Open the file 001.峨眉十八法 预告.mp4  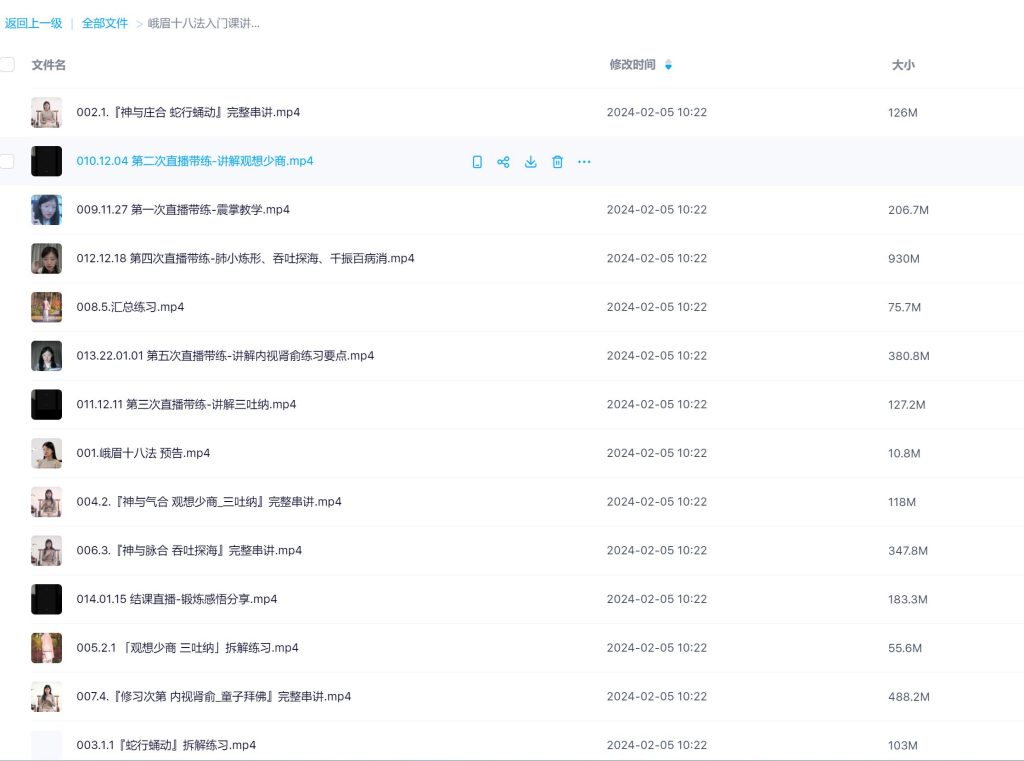point(143,453)
